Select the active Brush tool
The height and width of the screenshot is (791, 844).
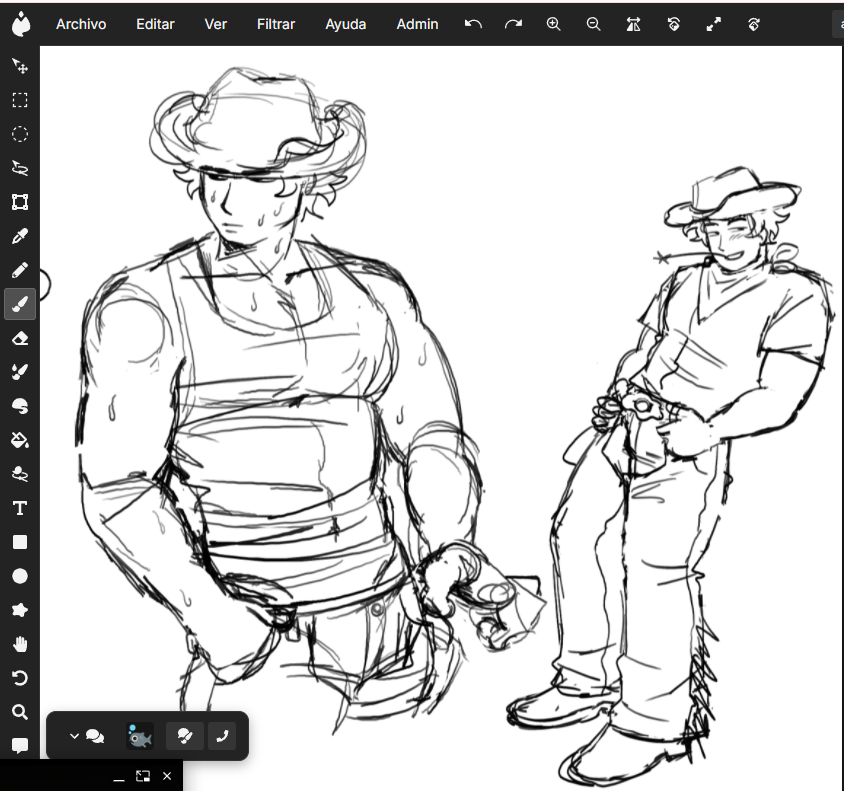coord(20,304)
